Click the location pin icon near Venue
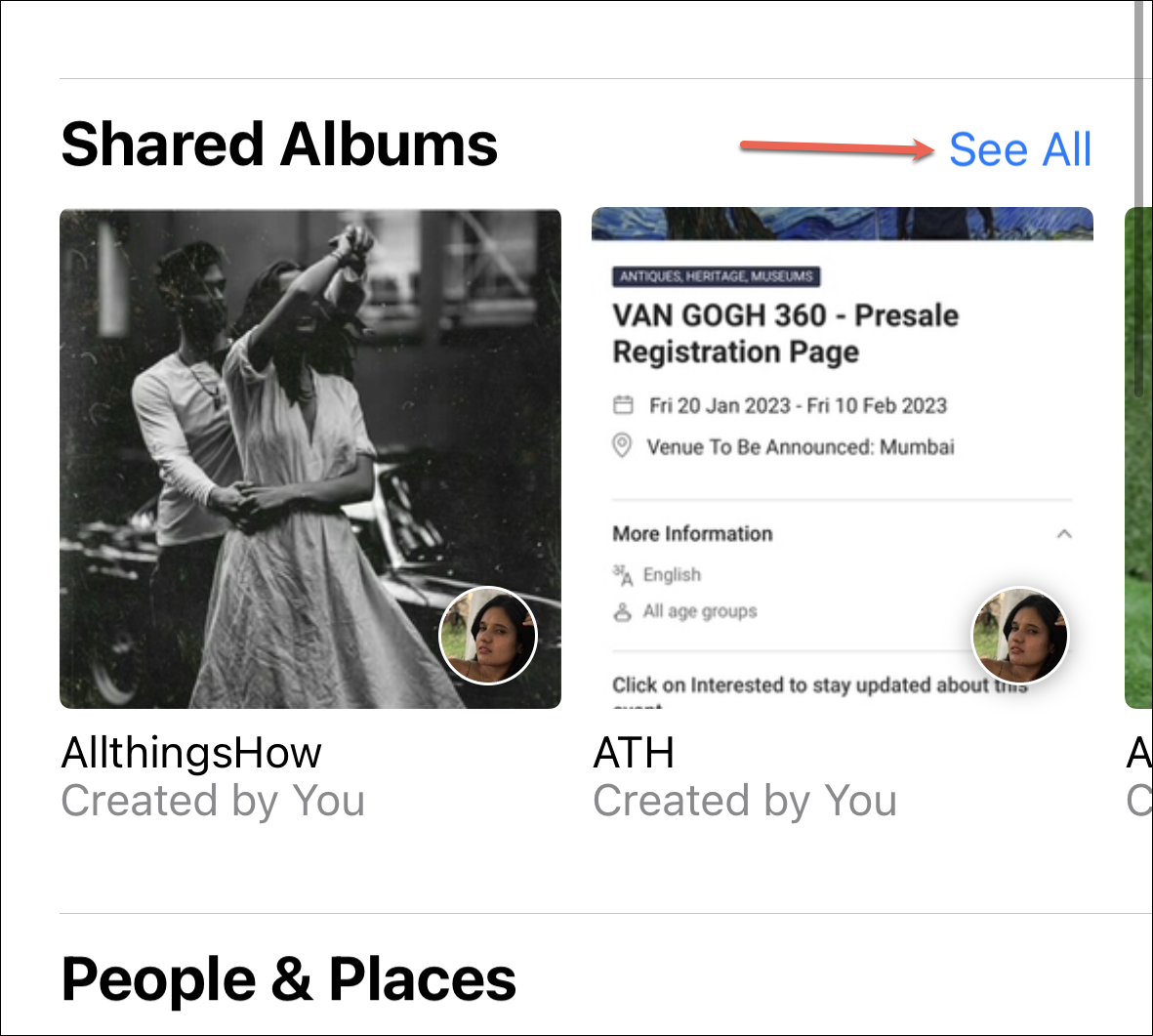The height and width of the screenshot is (1036, 1153). point(622,445)
